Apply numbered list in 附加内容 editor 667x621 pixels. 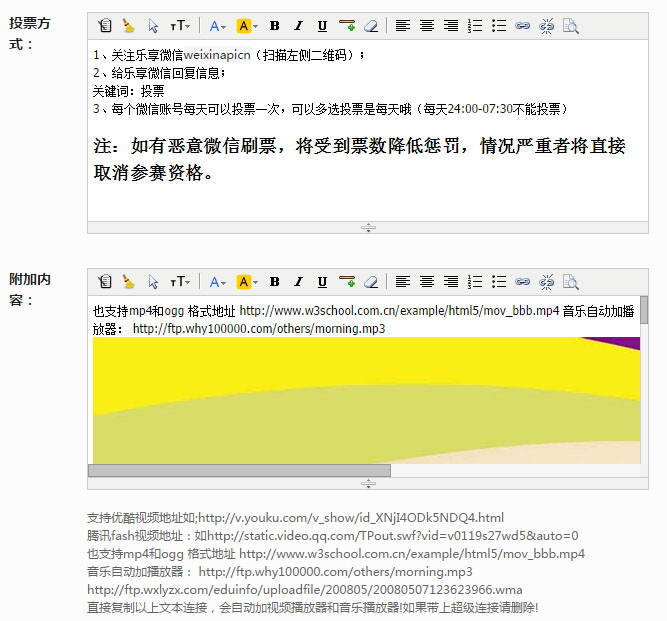pyautogui.click(x=475, y=282)
